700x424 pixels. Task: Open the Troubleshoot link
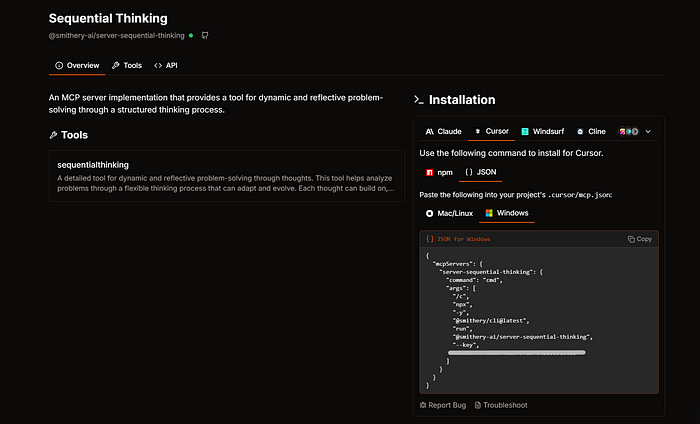point(501,405)
